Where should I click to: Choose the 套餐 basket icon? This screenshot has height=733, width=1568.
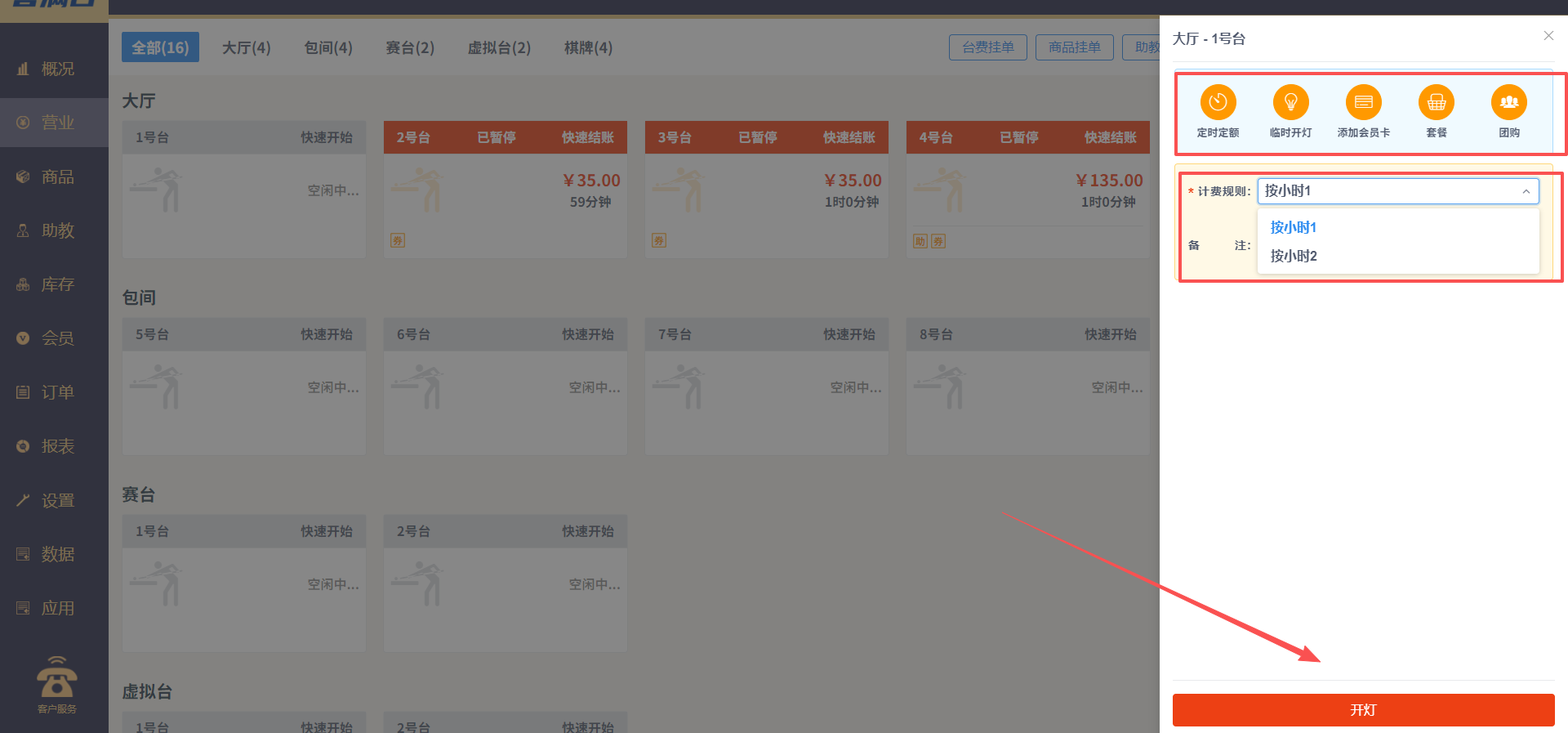point(1436,103)
